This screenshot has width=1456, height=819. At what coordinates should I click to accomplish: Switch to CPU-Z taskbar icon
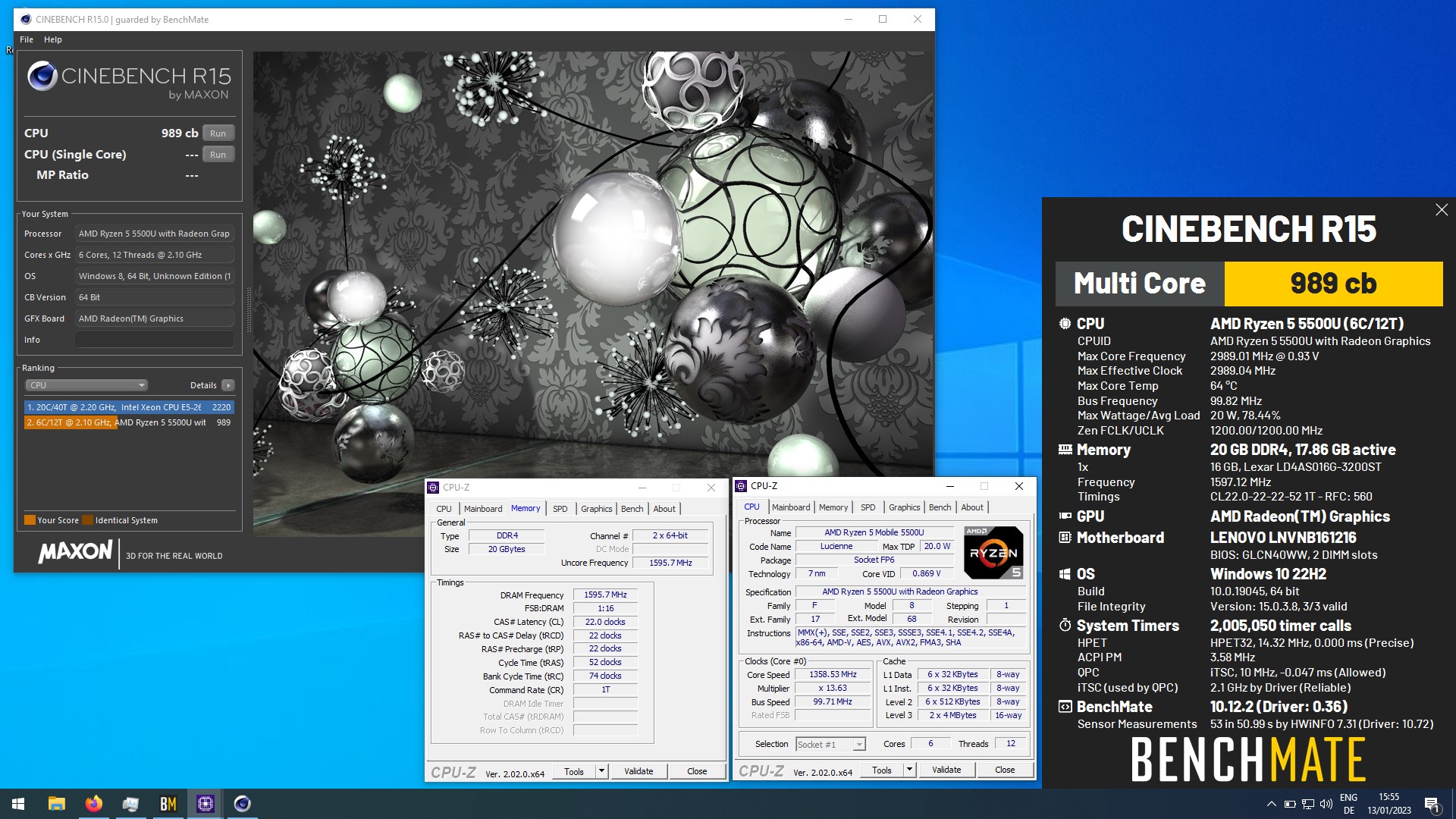tap(205, 804)
